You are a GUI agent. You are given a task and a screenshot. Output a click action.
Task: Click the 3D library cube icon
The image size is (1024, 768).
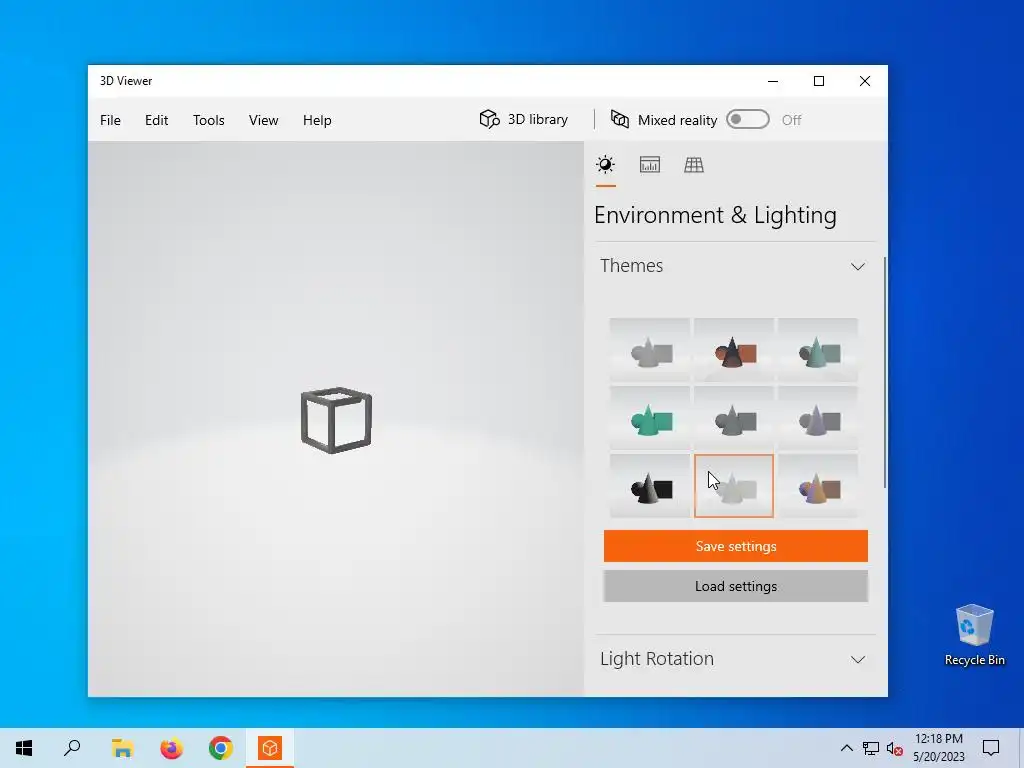489,120
